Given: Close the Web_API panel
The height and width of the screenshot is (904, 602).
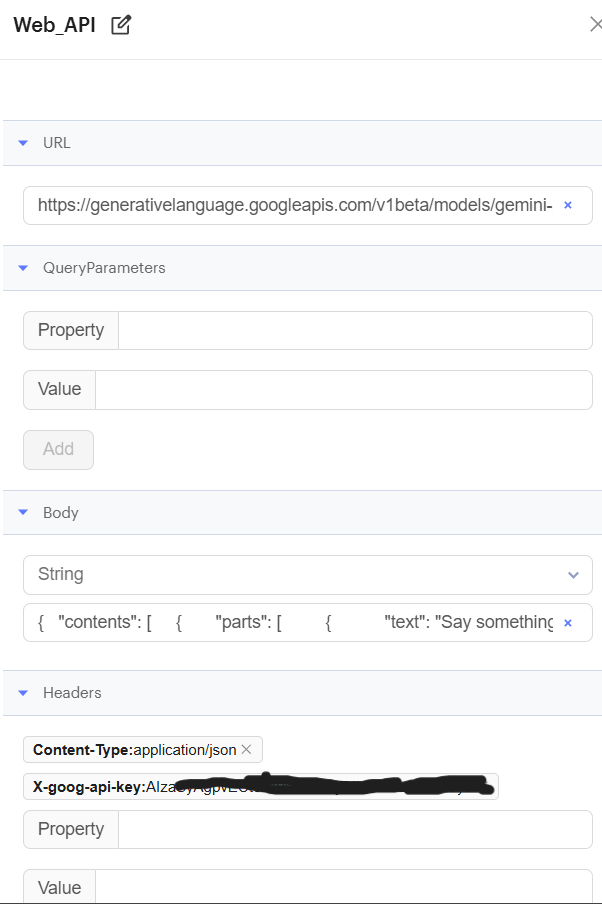Looking at the screenshot, I should point(595,25).
